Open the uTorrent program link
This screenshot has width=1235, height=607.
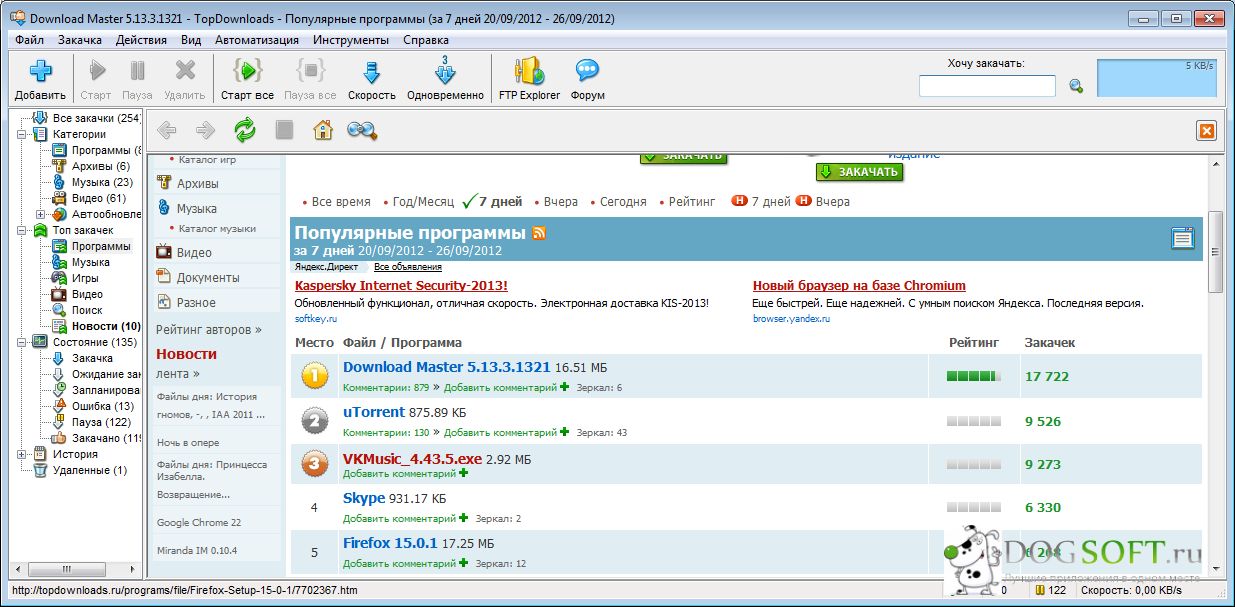(x=374, y=411)
